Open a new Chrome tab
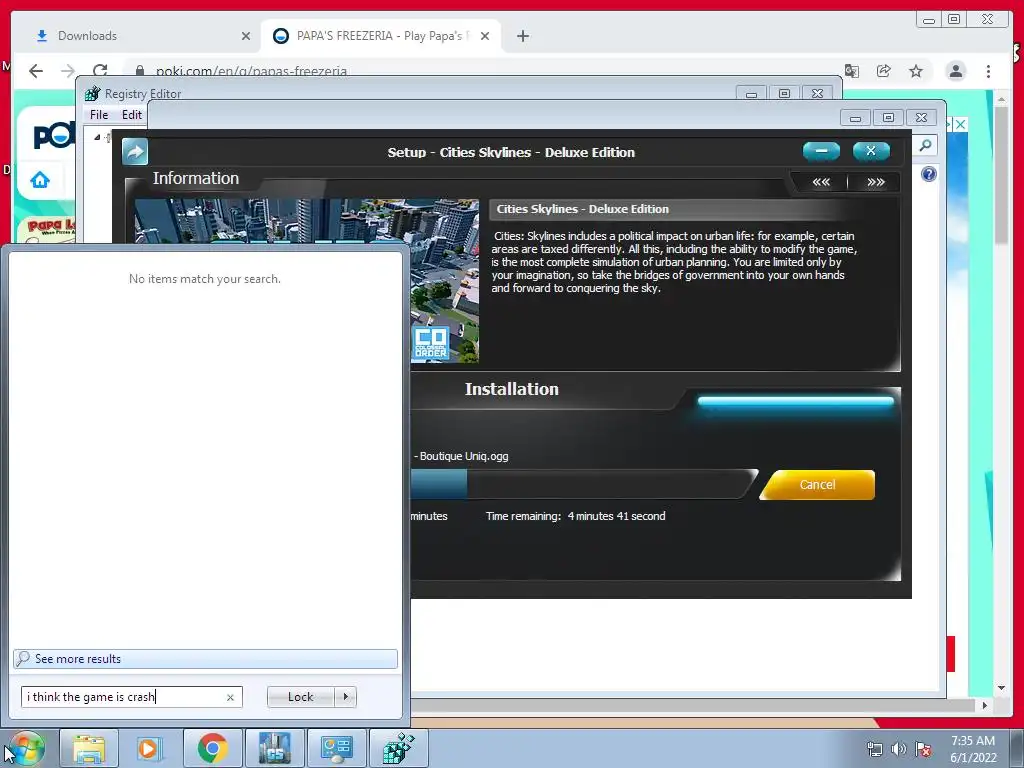The image size is (1024, 768). coord(522,36)
